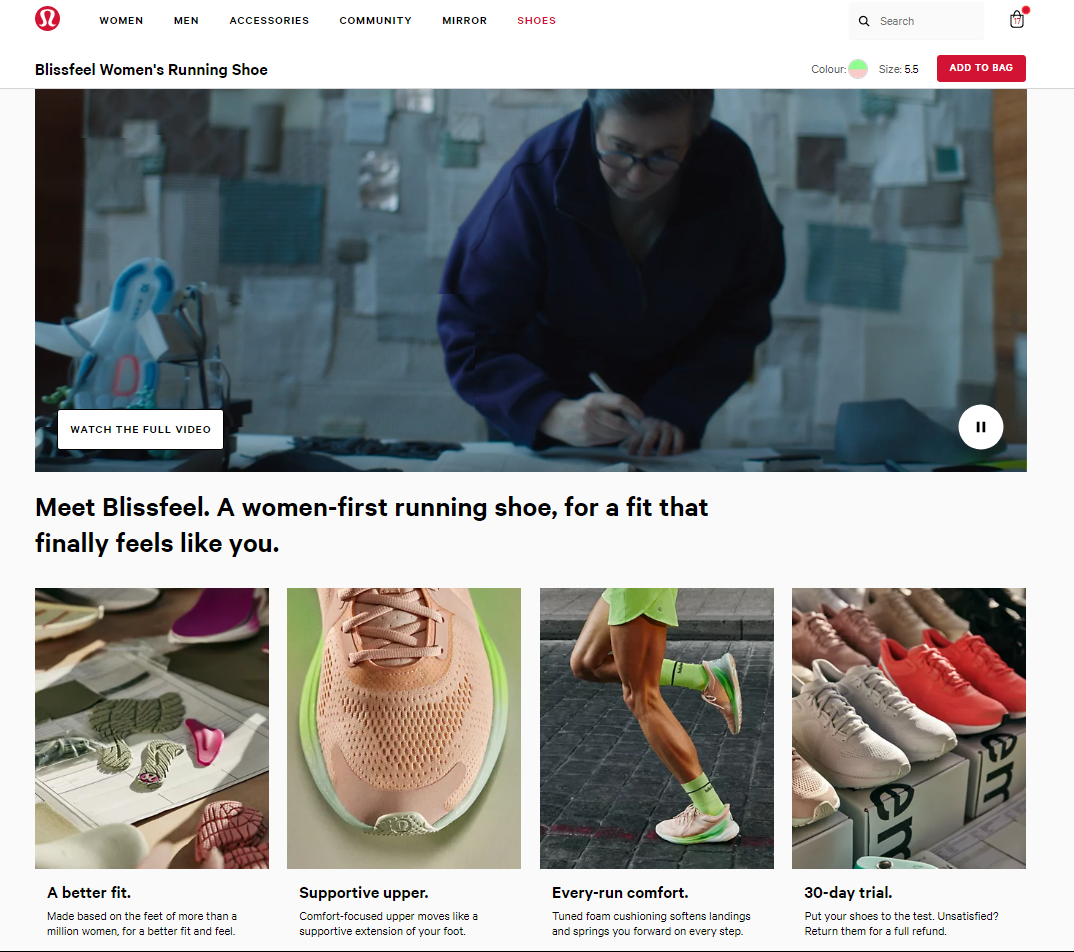This screenshot has height=952, width=1074.
Task: Click the shoe design sketches thumbnail
Action: pos(152,728)
